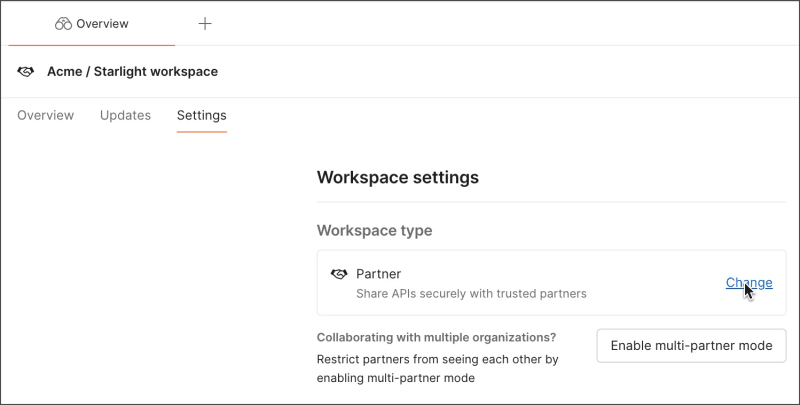Click the handshake icon next to Partner
The image size is (800, 405).
[x=339, y=274]
